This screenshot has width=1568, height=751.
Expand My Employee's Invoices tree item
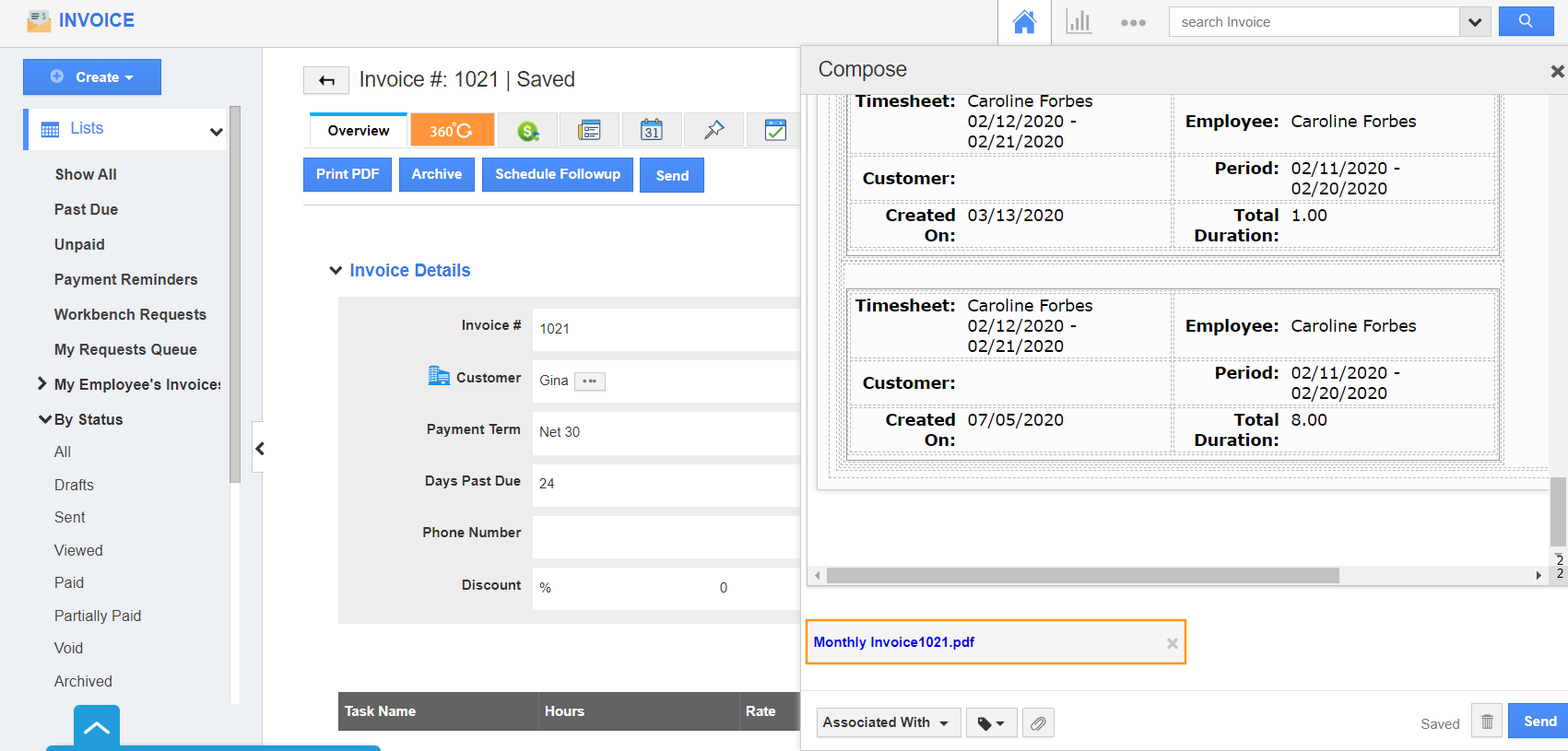coord(41,384)
